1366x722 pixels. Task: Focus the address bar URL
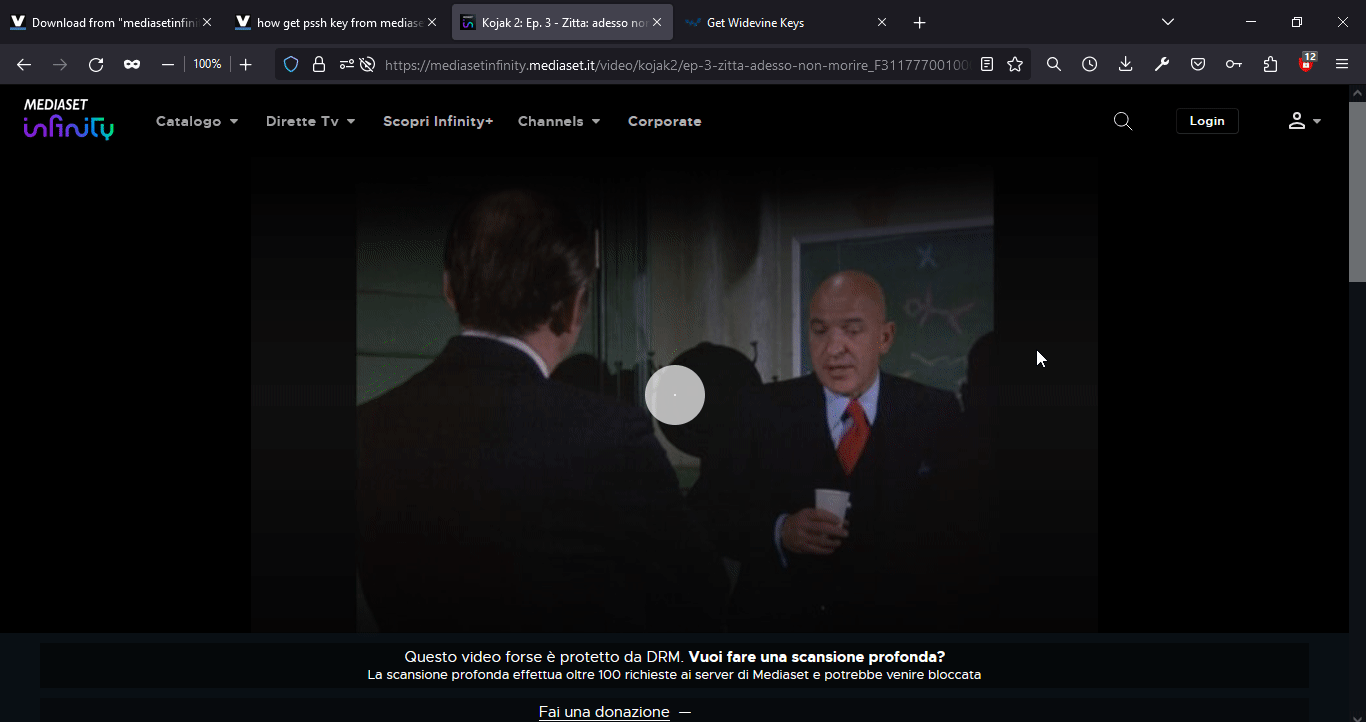click(676, 64)
